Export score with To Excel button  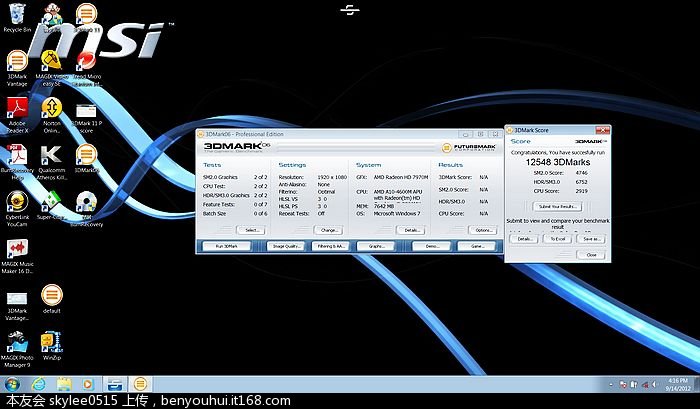pos(558,239)
